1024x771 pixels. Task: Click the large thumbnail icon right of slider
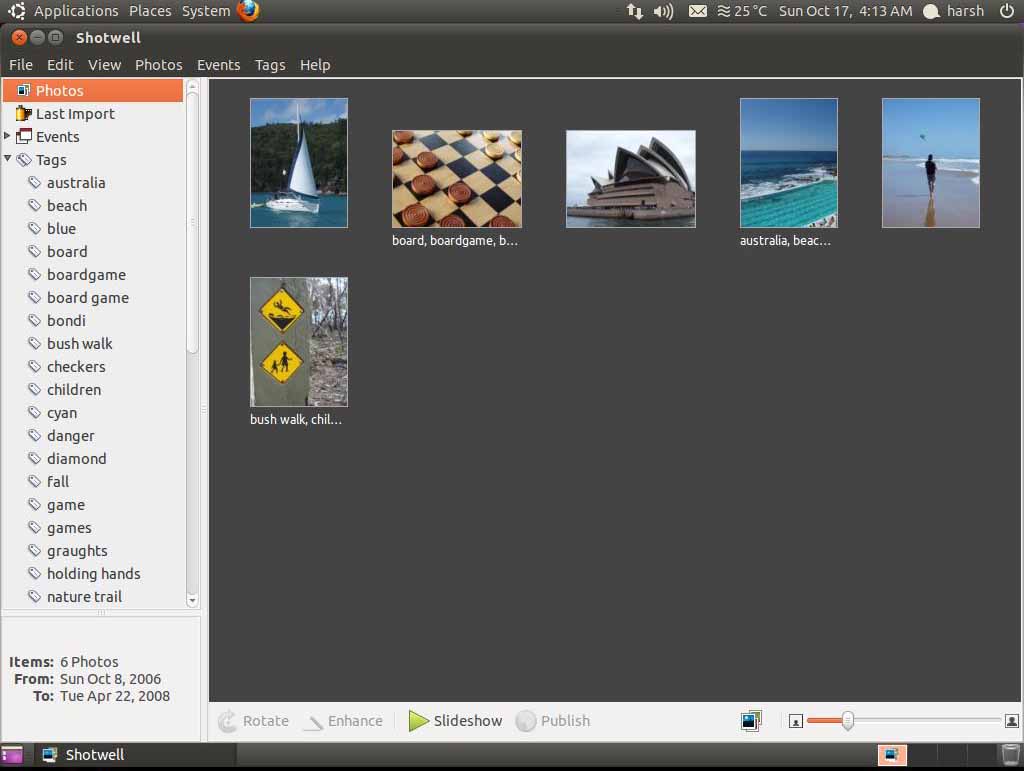pyautogui.click(x=1011, y=721)
